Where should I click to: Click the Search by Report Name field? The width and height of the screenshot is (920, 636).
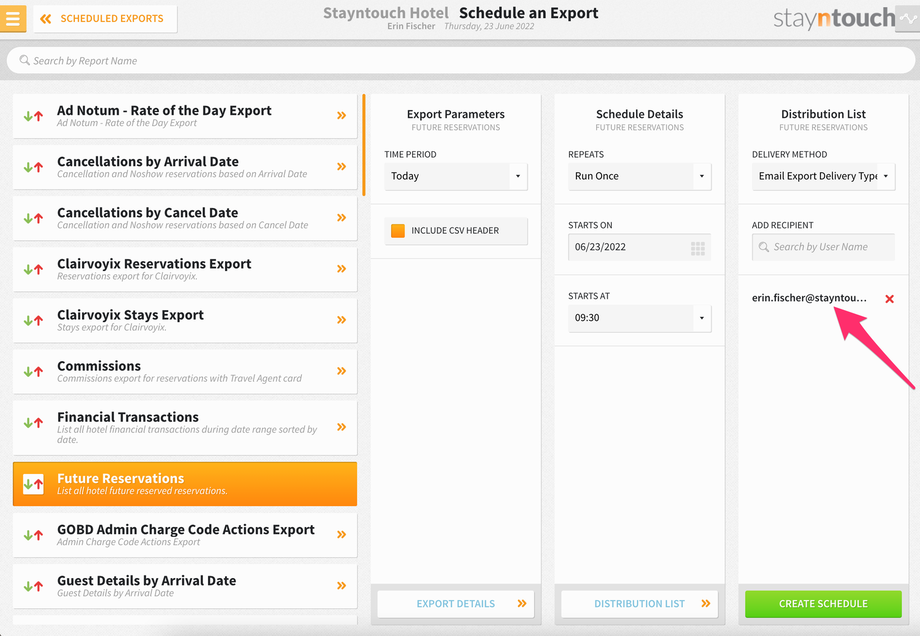pos(461,60)
